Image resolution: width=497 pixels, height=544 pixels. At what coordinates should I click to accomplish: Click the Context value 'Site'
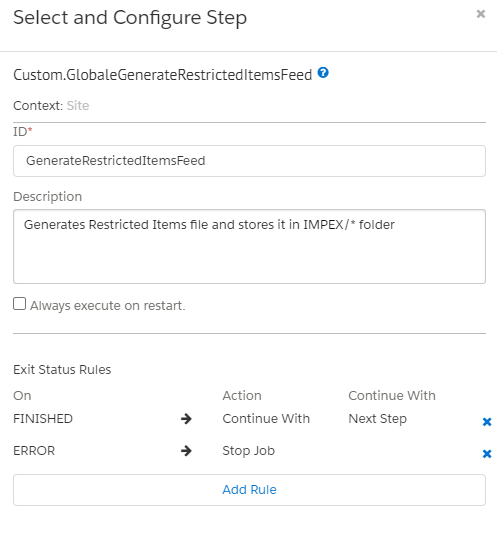78,105
